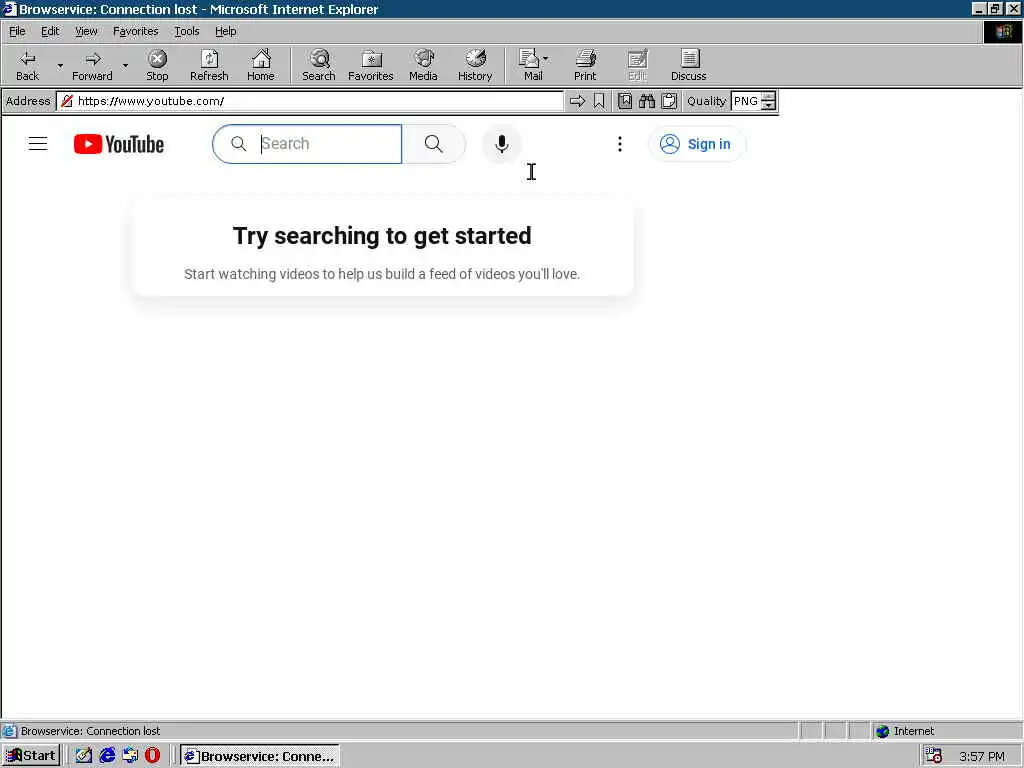Open the Favorites menu
This screenshot has height=768, width=1024.
[135, 31]
